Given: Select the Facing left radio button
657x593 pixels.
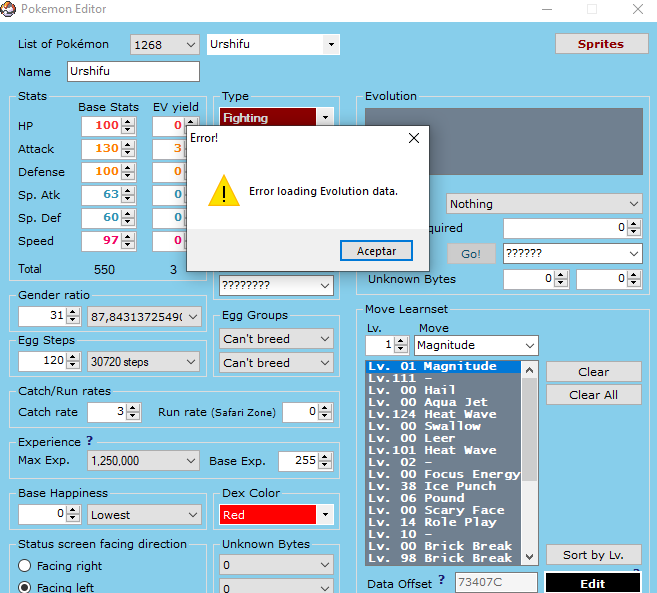Looking at the screenshot, I should (25, 587).
